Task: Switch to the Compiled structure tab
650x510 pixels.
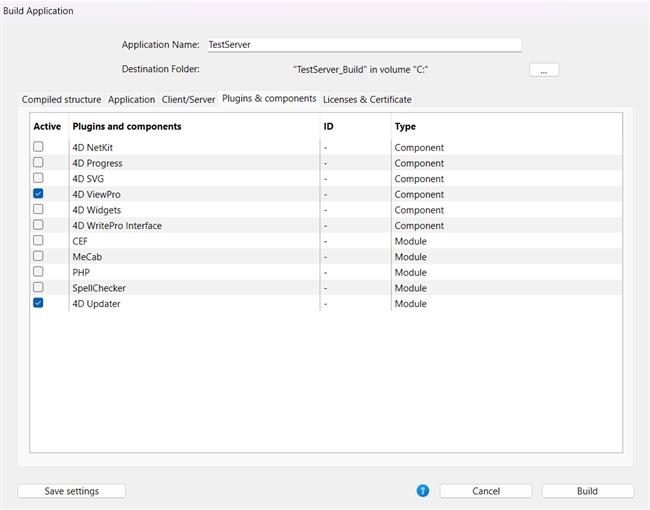Action: coord(61,100)
